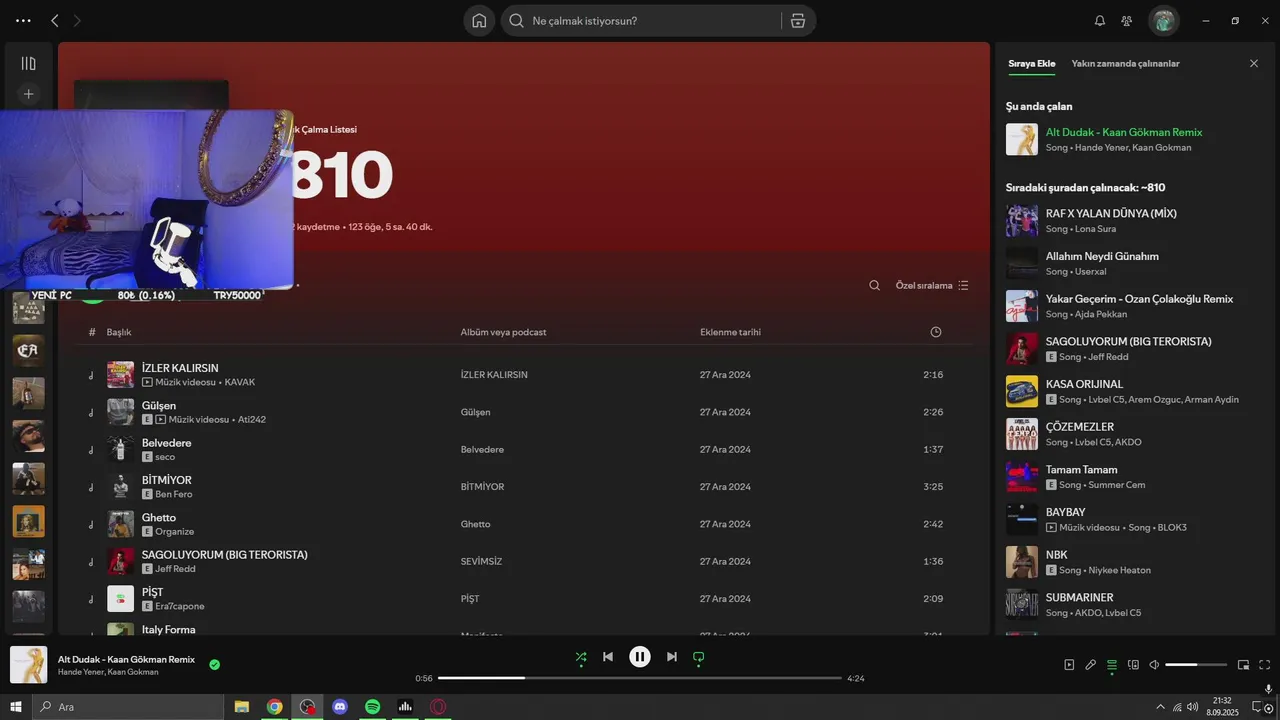This screenshot has height=720, width=1280.
Task: Adjust the volume slider
Action: pos(1196,664)
